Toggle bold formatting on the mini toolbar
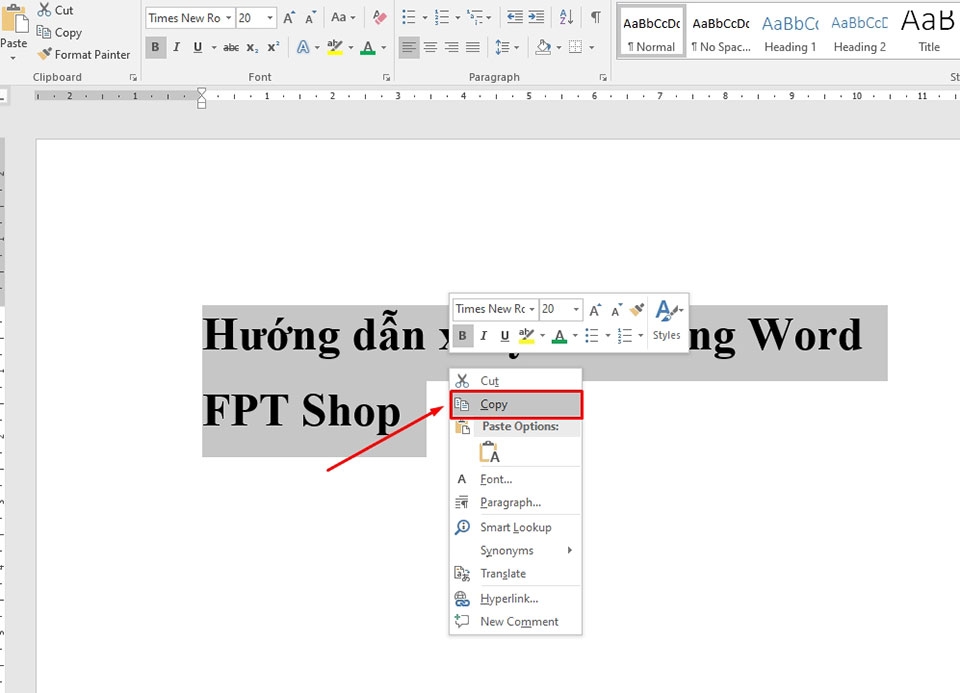Screen dimensions: 960x693 coord(461,335)
